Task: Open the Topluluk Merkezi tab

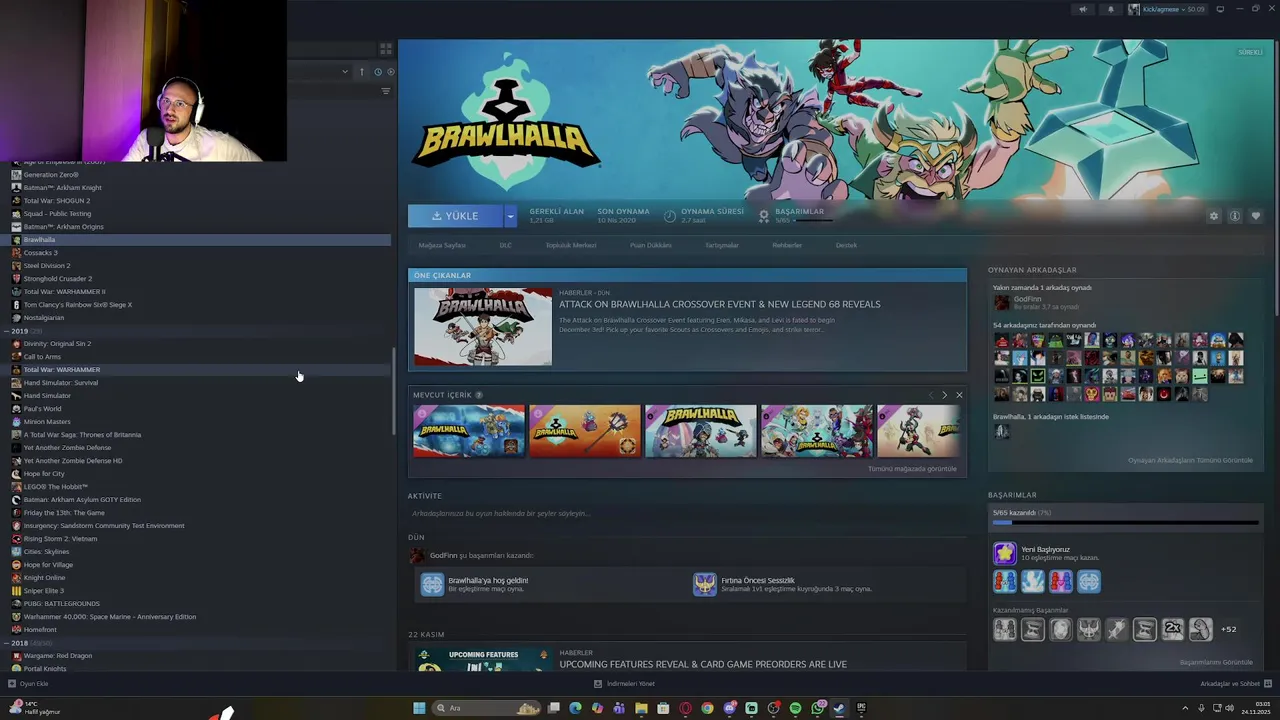Action: click(x=571, y=245)
